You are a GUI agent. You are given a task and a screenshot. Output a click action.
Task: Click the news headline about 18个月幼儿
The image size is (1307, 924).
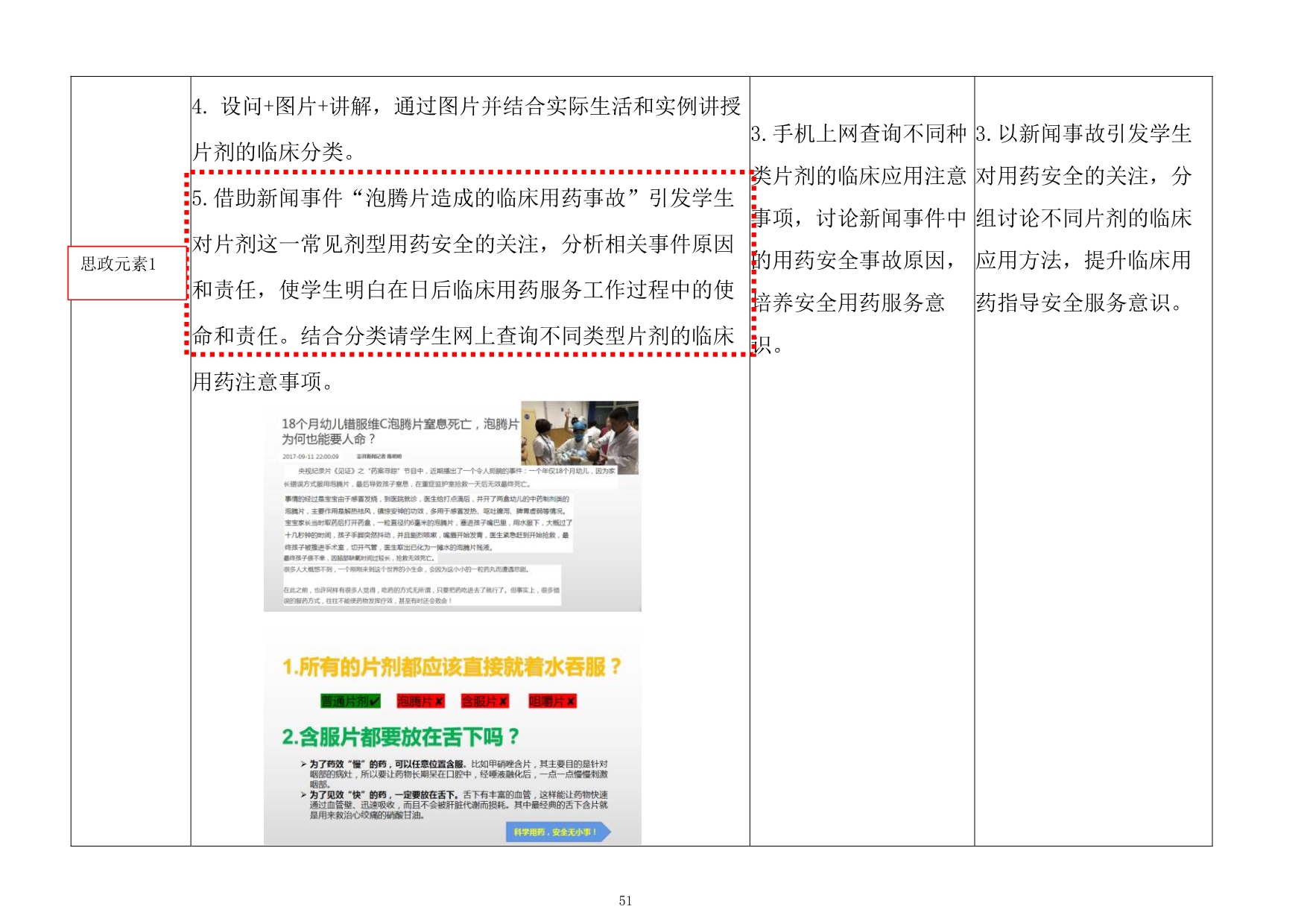pyautogui.click(x=399, y=431)
